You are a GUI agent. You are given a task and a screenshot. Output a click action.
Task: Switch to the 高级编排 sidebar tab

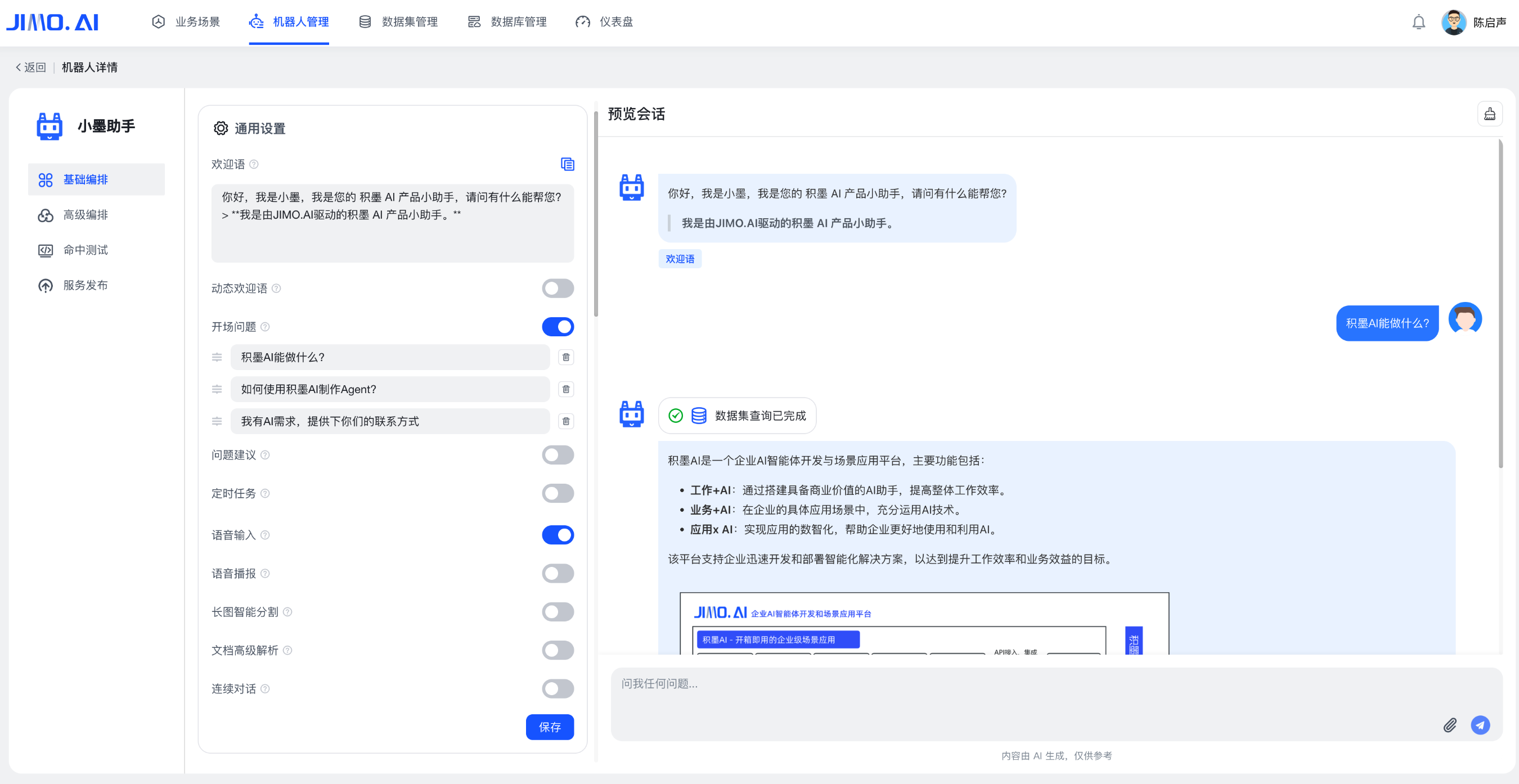point(86,215)
